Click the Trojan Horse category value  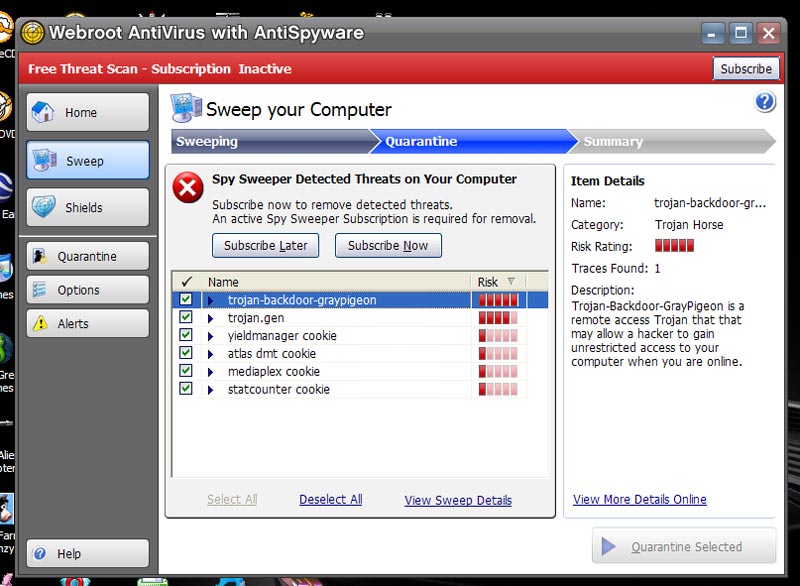pos(689,224)
